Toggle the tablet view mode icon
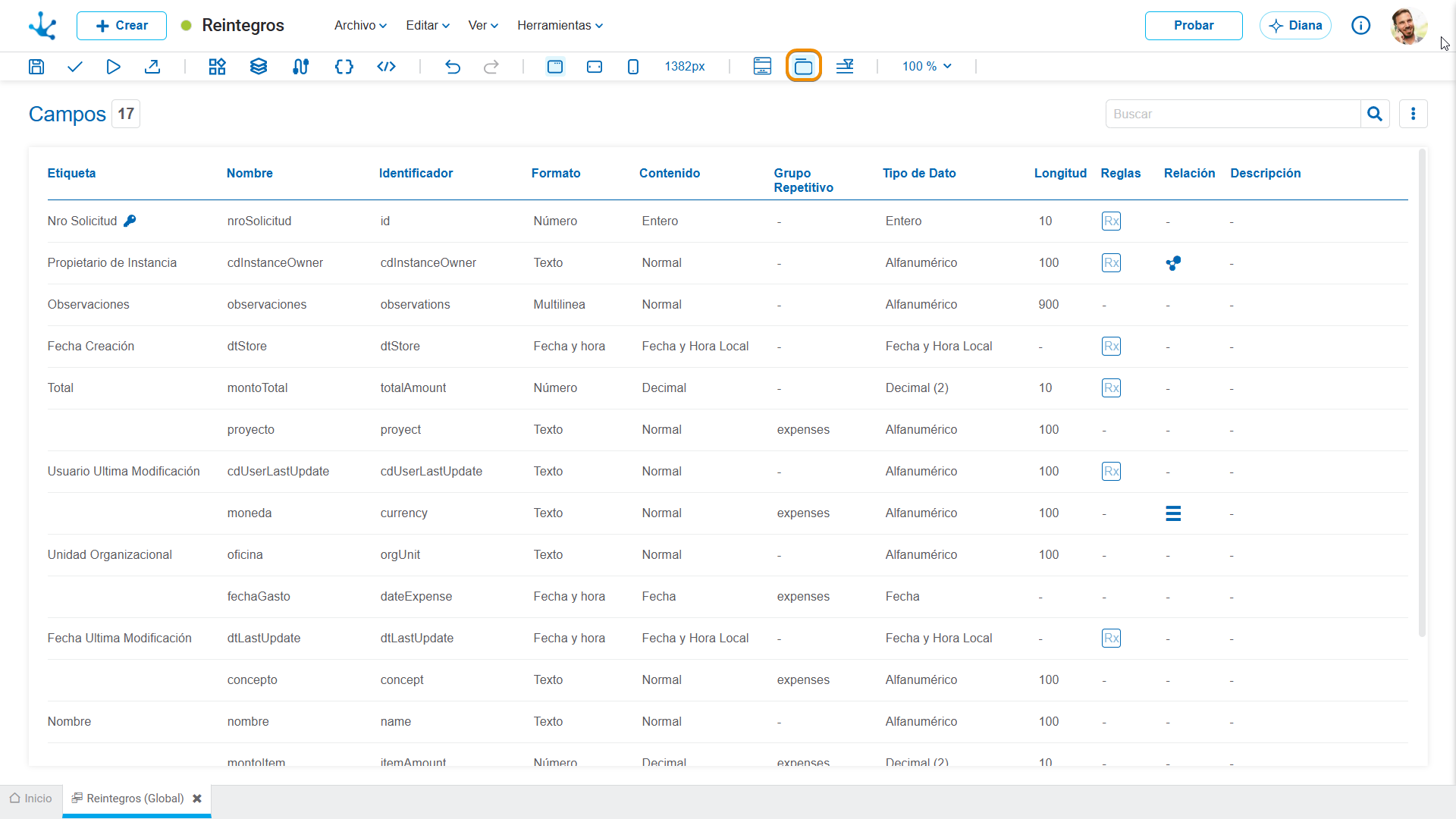The height and width of the screenshot is (819, 1456). [595, 67]
